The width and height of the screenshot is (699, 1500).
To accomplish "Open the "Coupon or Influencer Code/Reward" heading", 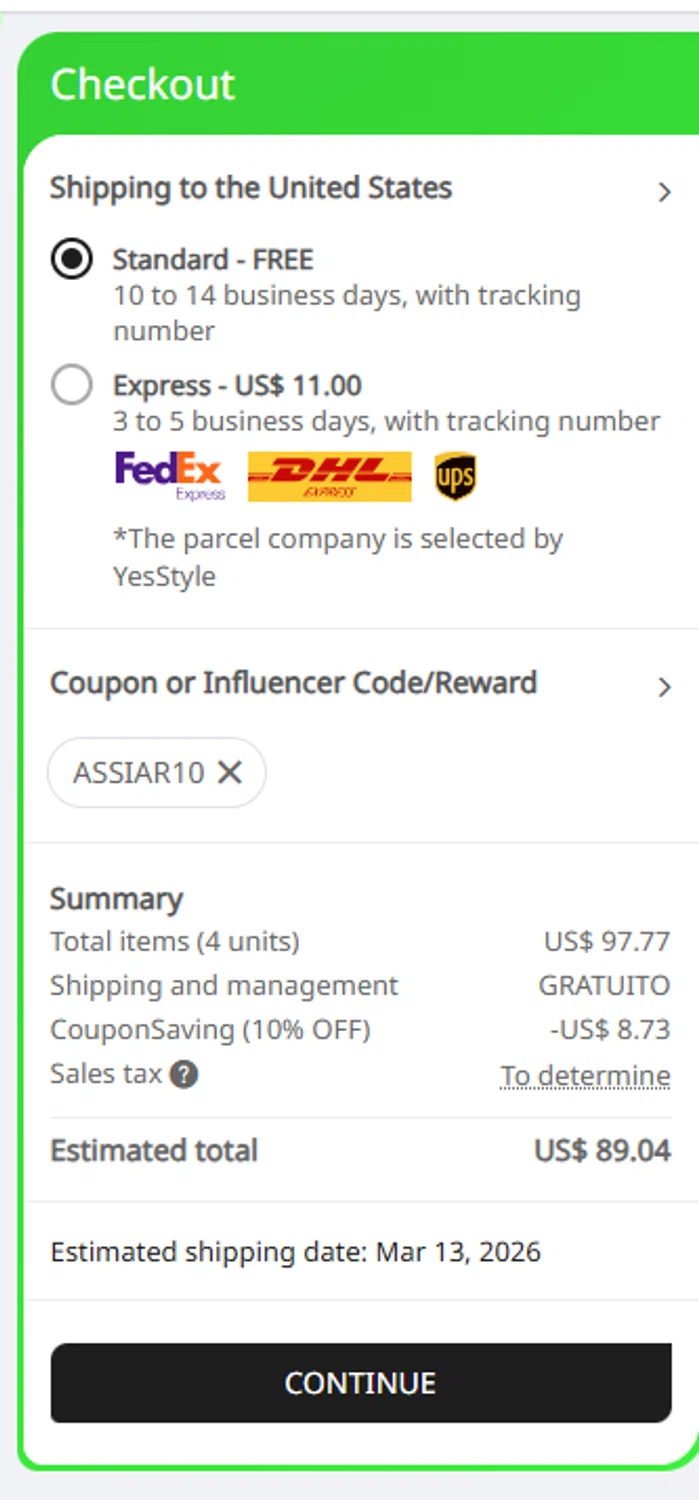I will point(293,683).
